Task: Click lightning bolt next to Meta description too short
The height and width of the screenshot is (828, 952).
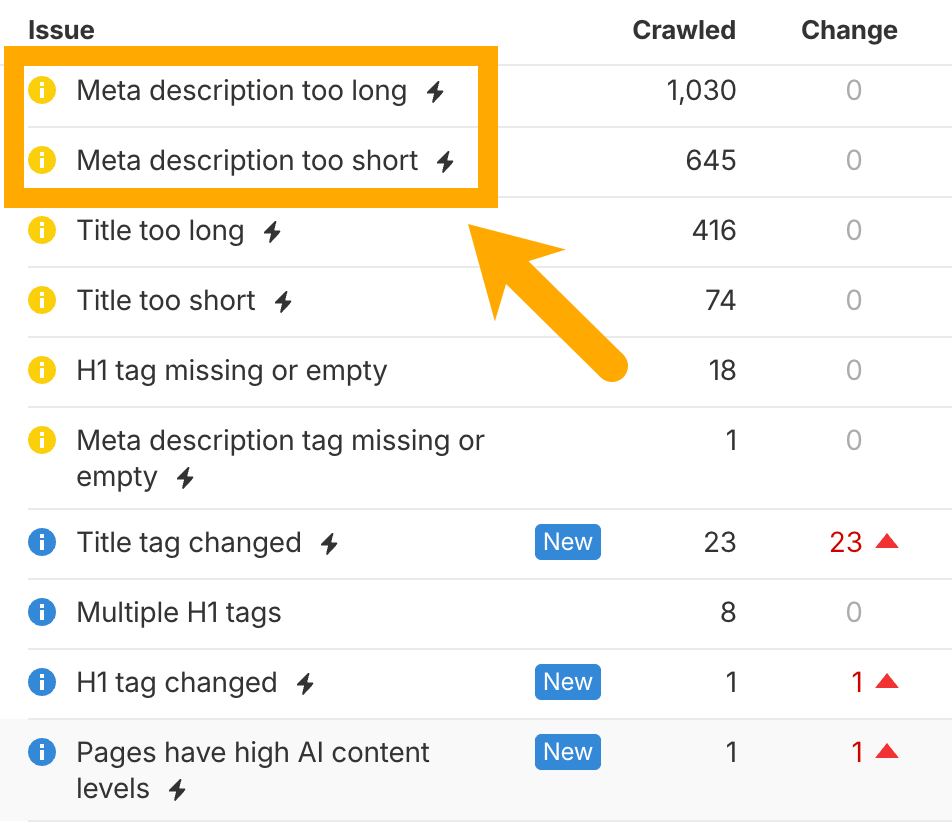Action: tap(446, 162)
